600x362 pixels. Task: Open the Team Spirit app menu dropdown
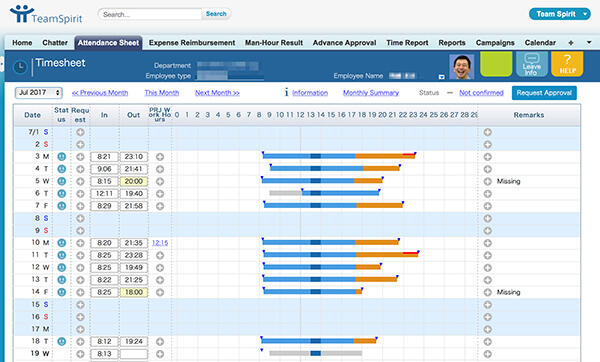point(559,14)
